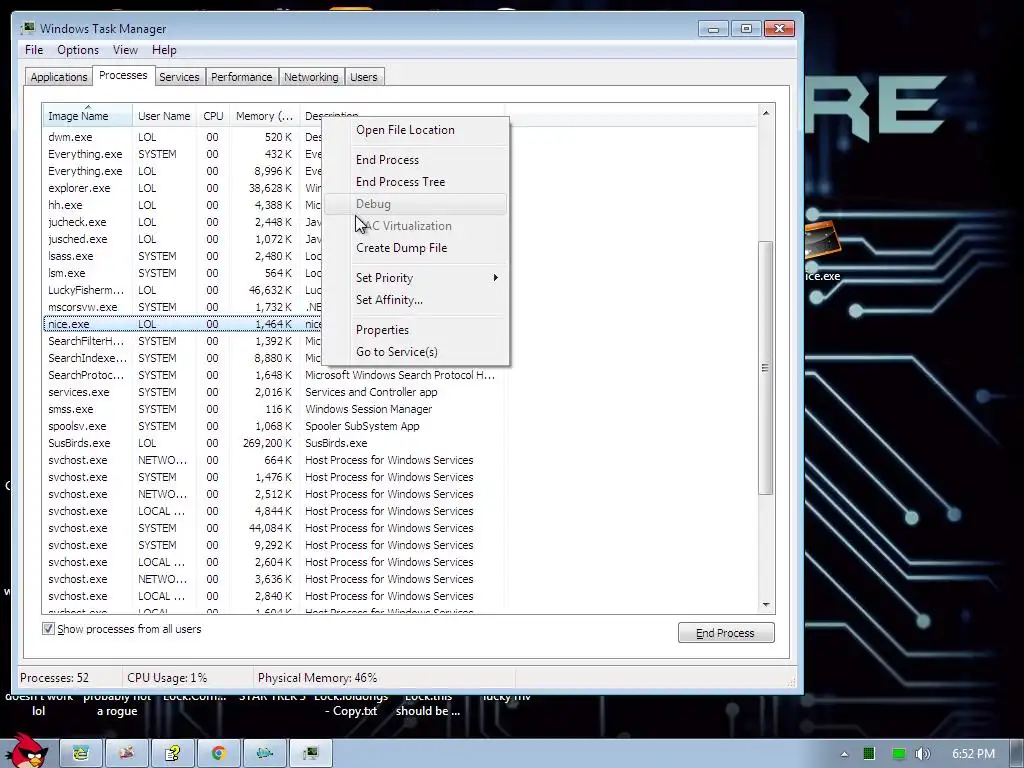This screenshot has width=1024, height=768.
Task: Click the Task Manager title bar icon
Action: (28, 28)
